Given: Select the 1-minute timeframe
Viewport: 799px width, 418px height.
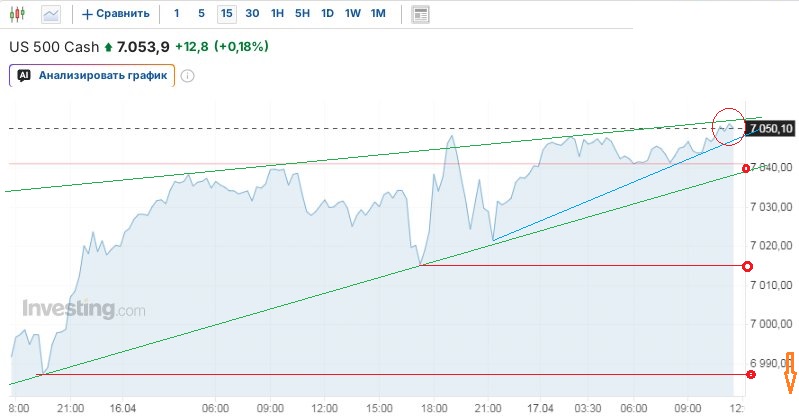Looking at the screenshot, I should click(177, 14).
